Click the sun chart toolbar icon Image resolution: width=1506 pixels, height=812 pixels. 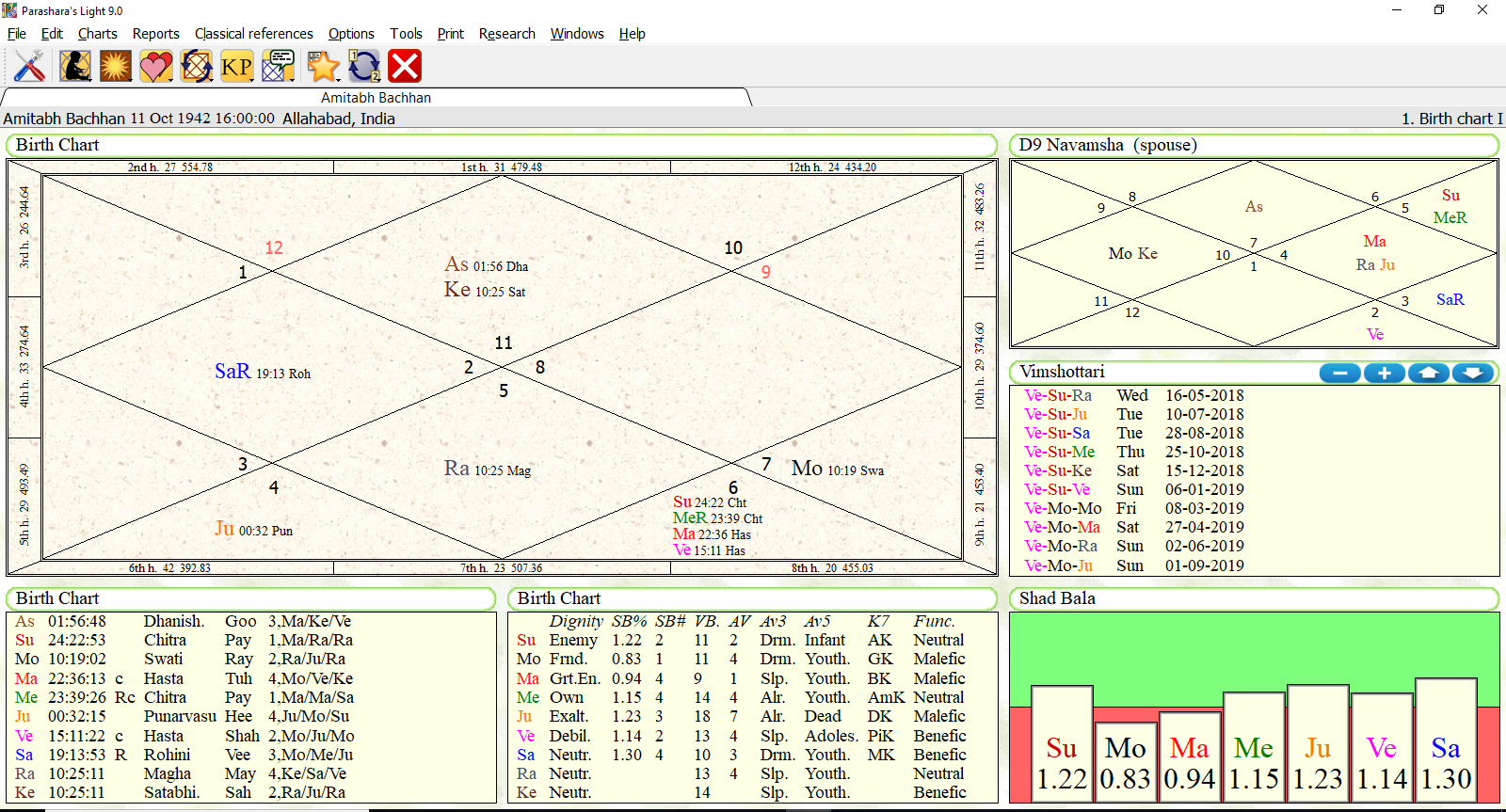coord(115,67)
